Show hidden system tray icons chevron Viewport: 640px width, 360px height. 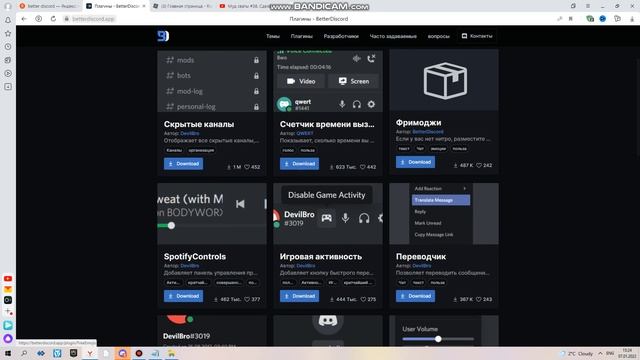tap(600, 353)
